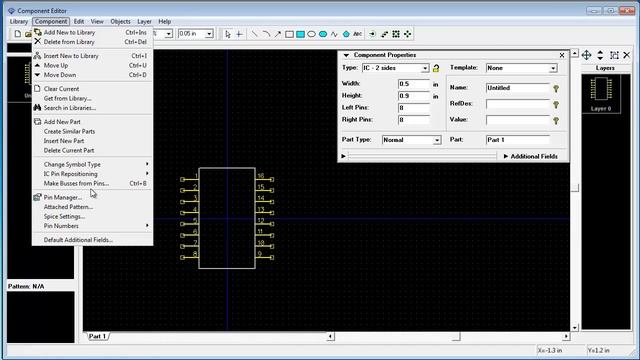This screenshot has width=640, height=360.
Task: Click the four-dot cross pattern tool
Action: point(407,34)
